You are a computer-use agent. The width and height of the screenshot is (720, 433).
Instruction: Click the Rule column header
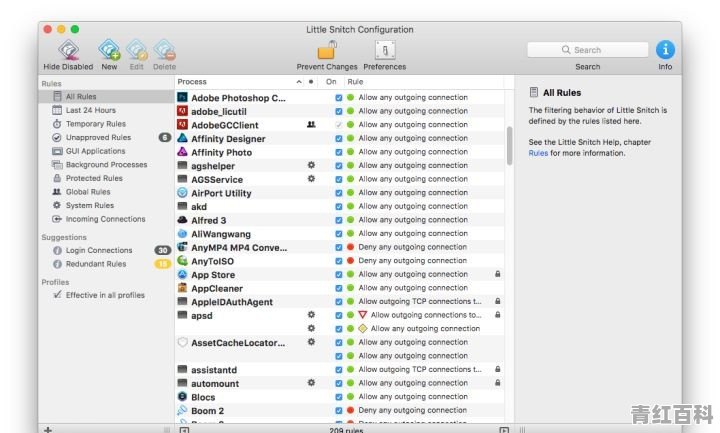point(355,82)
